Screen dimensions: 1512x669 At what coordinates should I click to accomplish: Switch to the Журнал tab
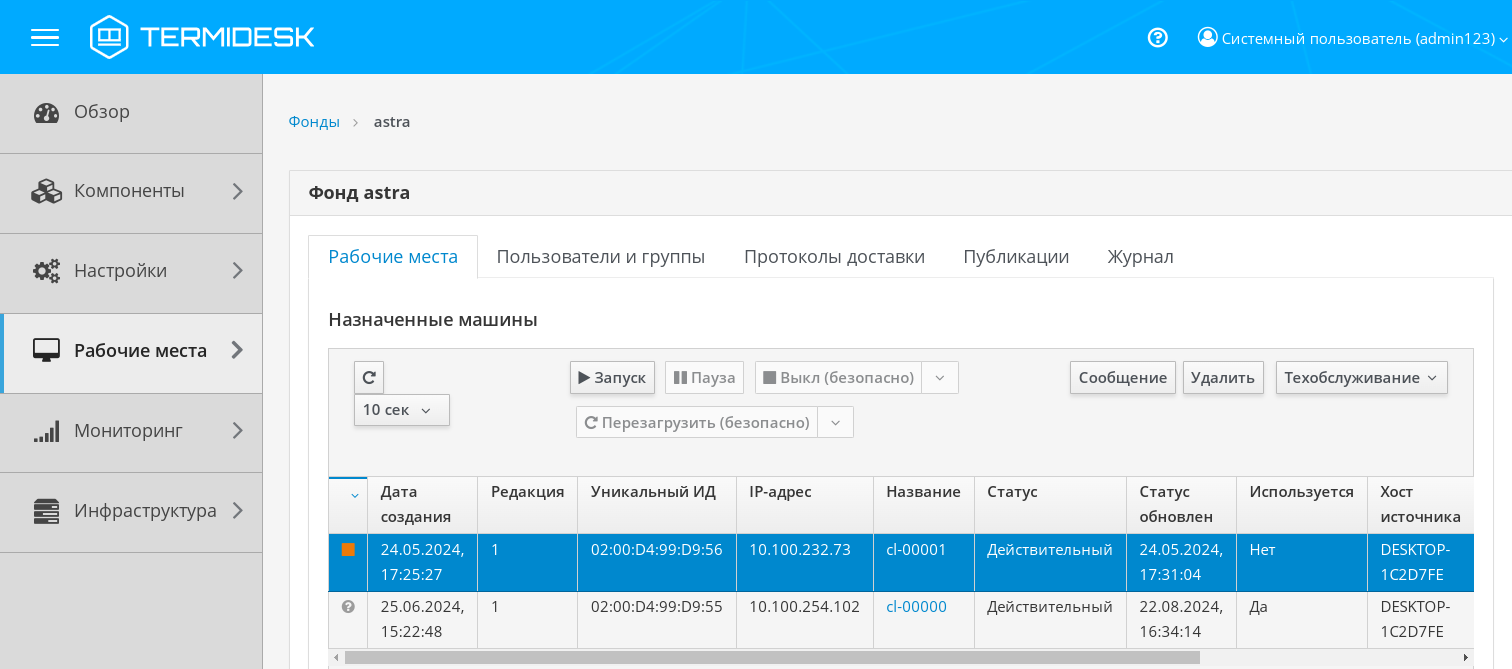pyautogui.click(x=1140, y=257)
